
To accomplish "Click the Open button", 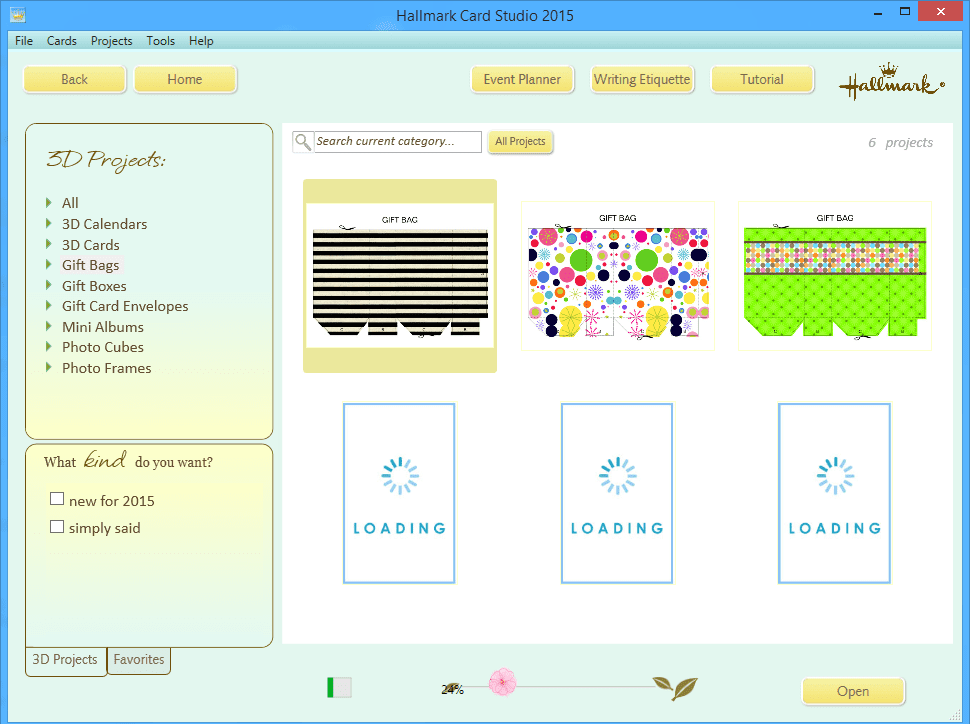I will pyautogui.click(x=853, y=691).
